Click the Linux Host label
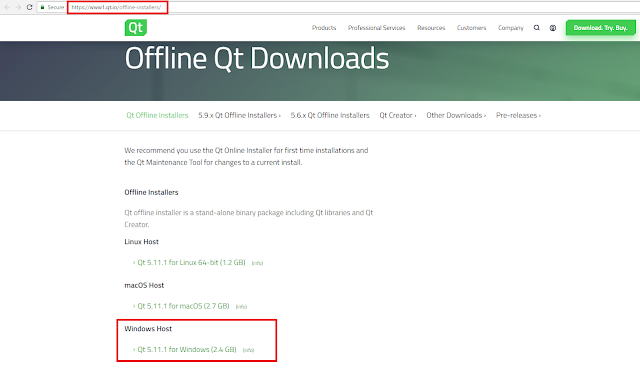 tap(141, 242)
